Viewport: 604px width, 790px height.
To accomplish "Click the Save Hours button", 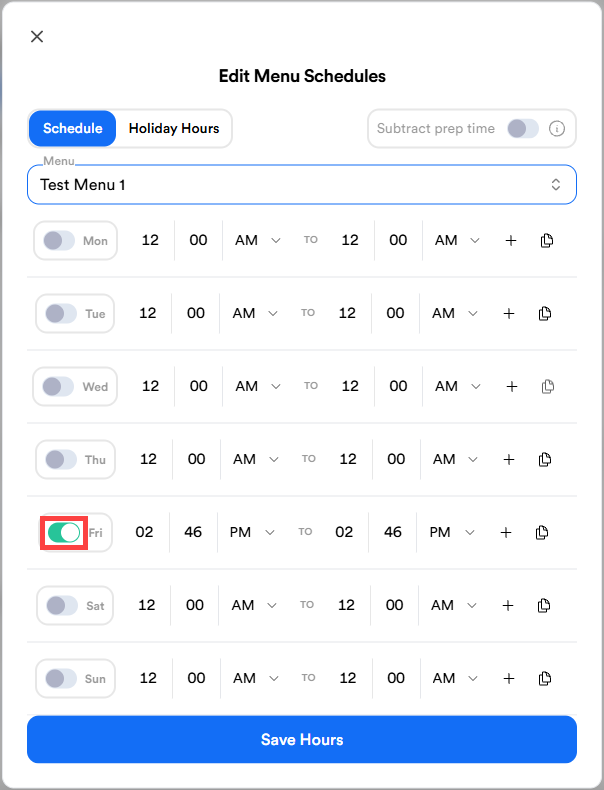I will (302, 740).
